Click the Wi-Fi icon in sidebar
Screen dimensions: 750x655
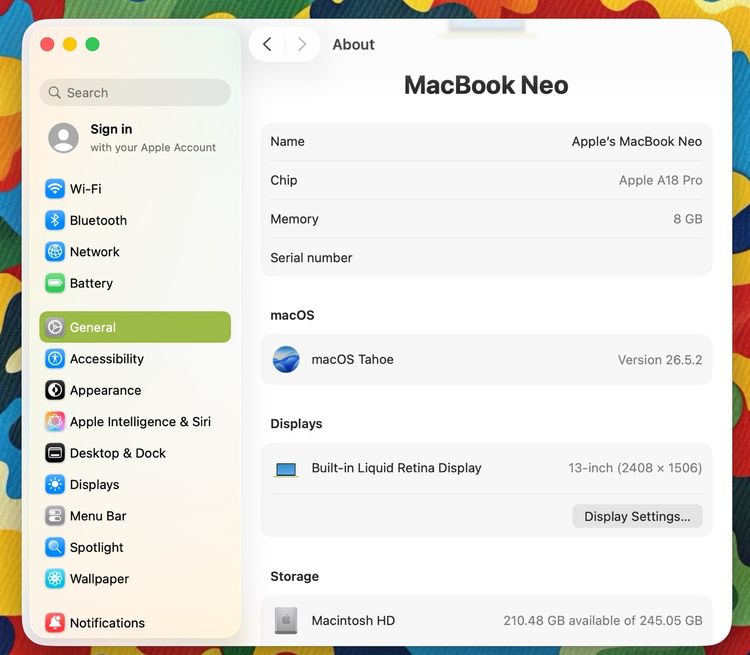tap(55, 189)
